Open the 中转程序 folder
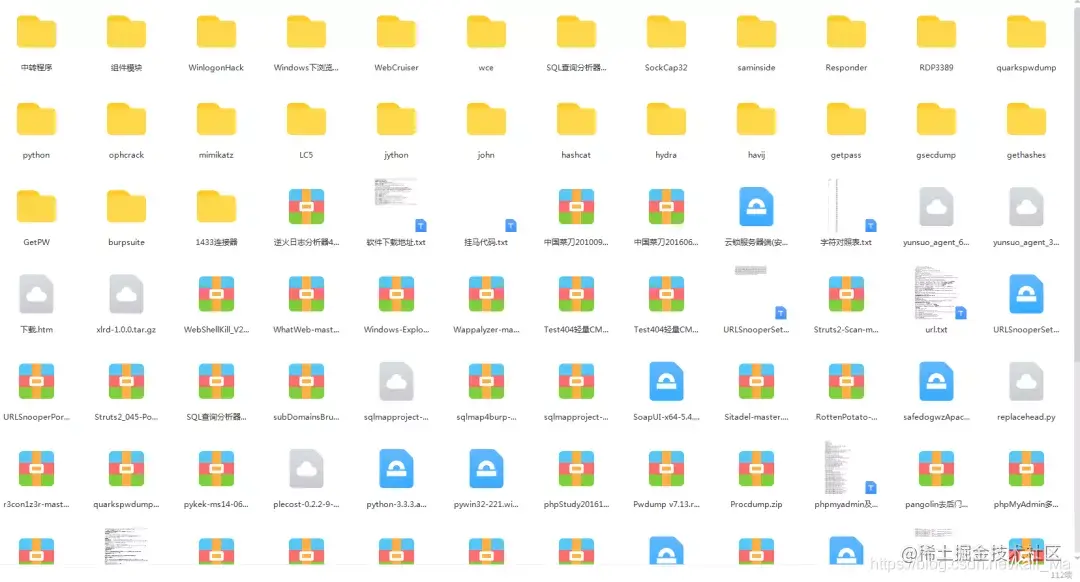Screen dimensions: 1080x582 tap(37, 32)
